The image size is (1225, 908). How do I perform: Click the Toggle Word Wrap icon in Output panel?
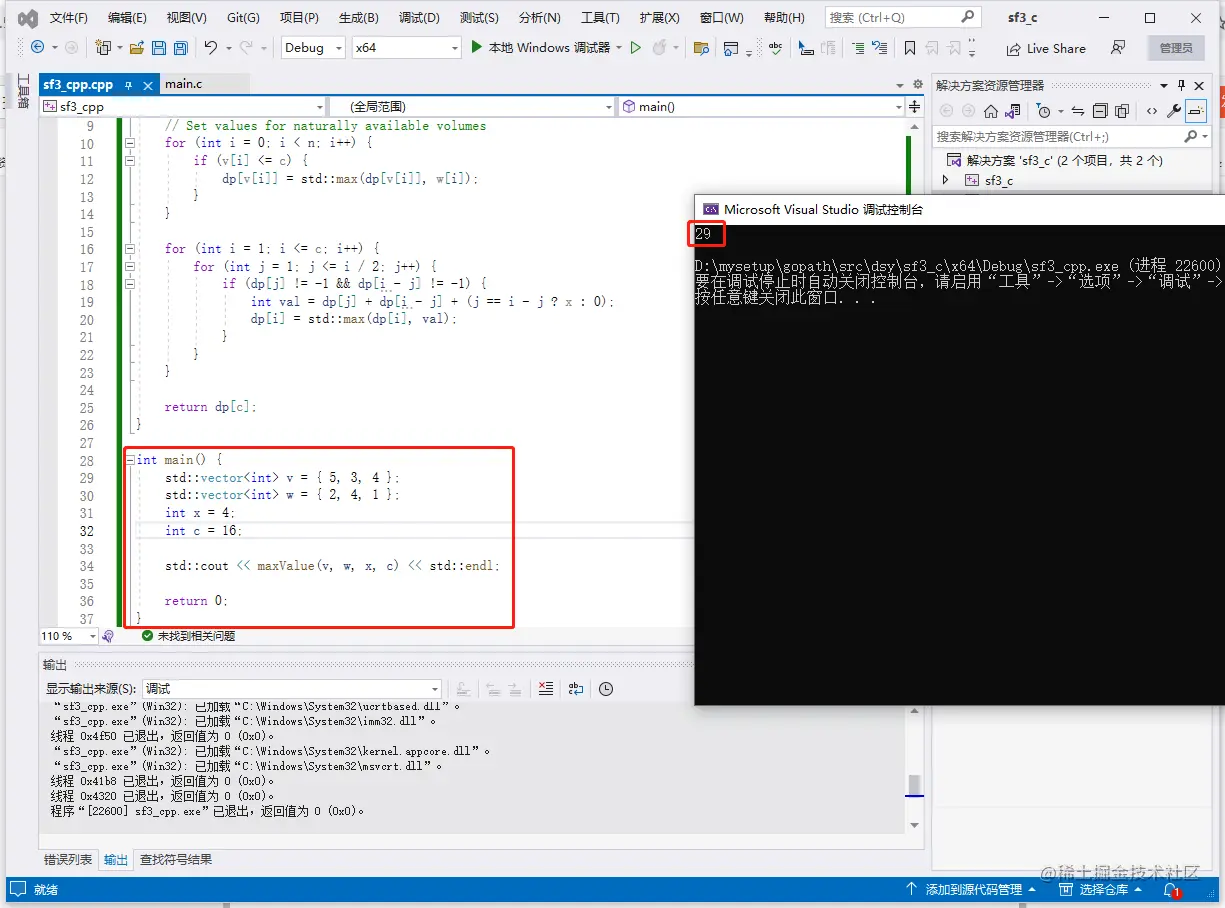[576, 689]
